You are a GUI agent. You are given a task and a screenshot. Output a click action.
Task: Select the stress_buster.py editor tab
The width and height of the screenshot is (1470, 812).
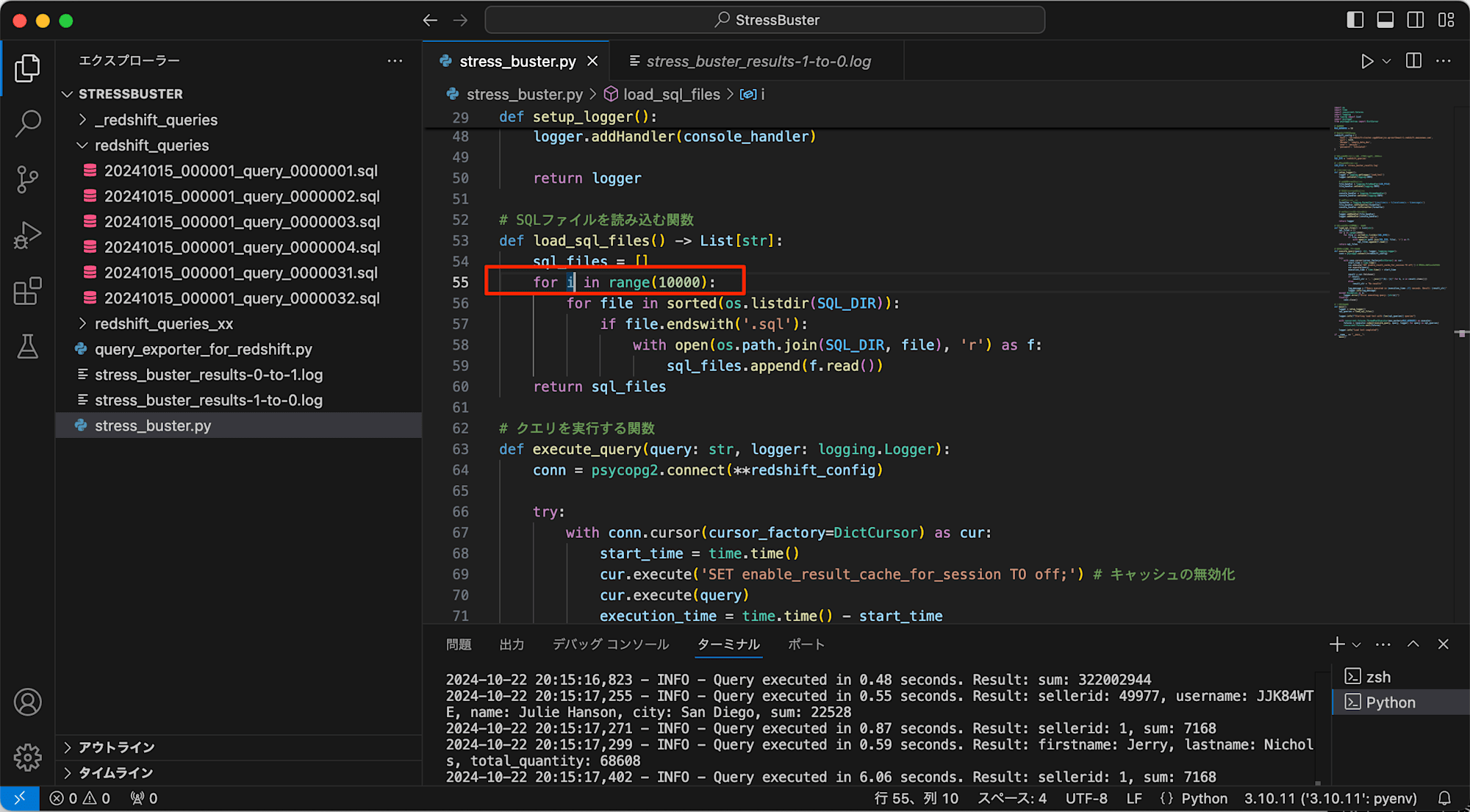pyautogui.click(x=517, y=62)
